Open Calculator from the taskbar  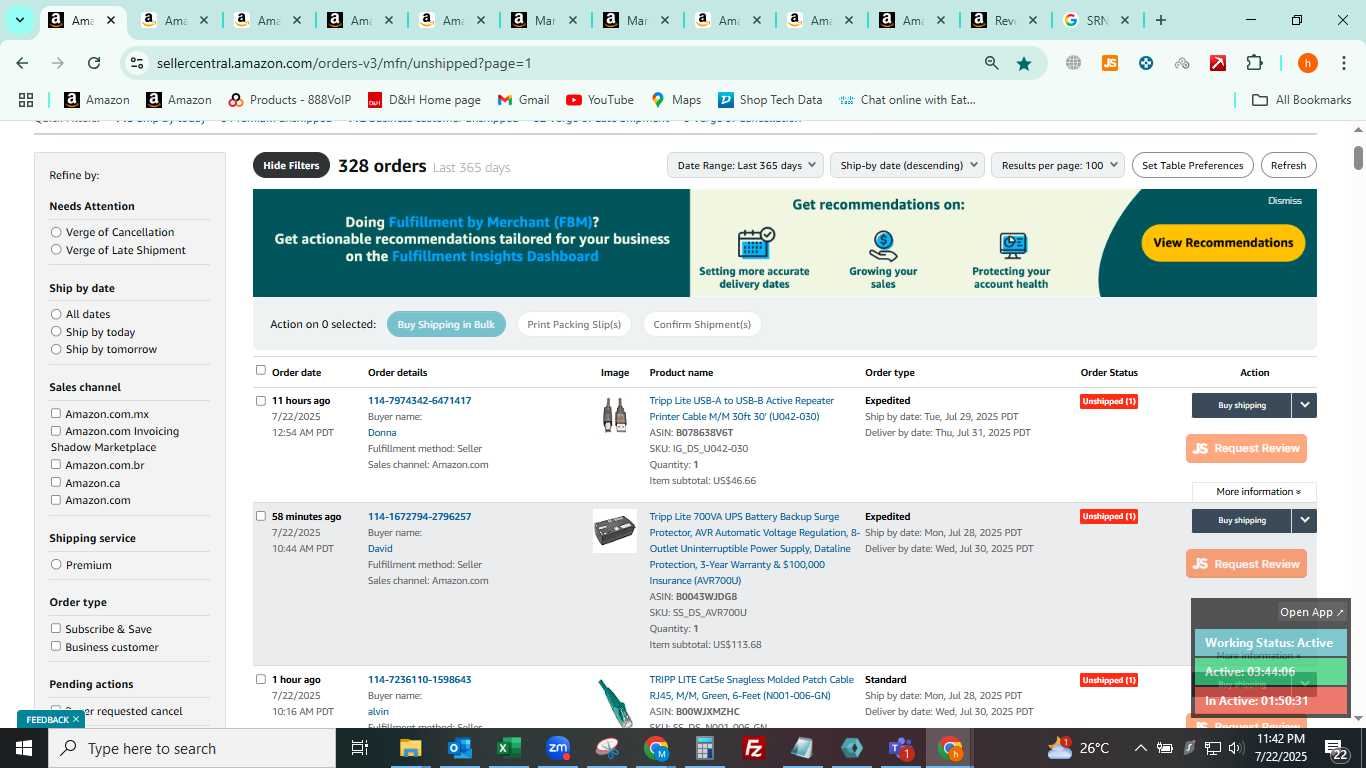(x=705, y=748)
